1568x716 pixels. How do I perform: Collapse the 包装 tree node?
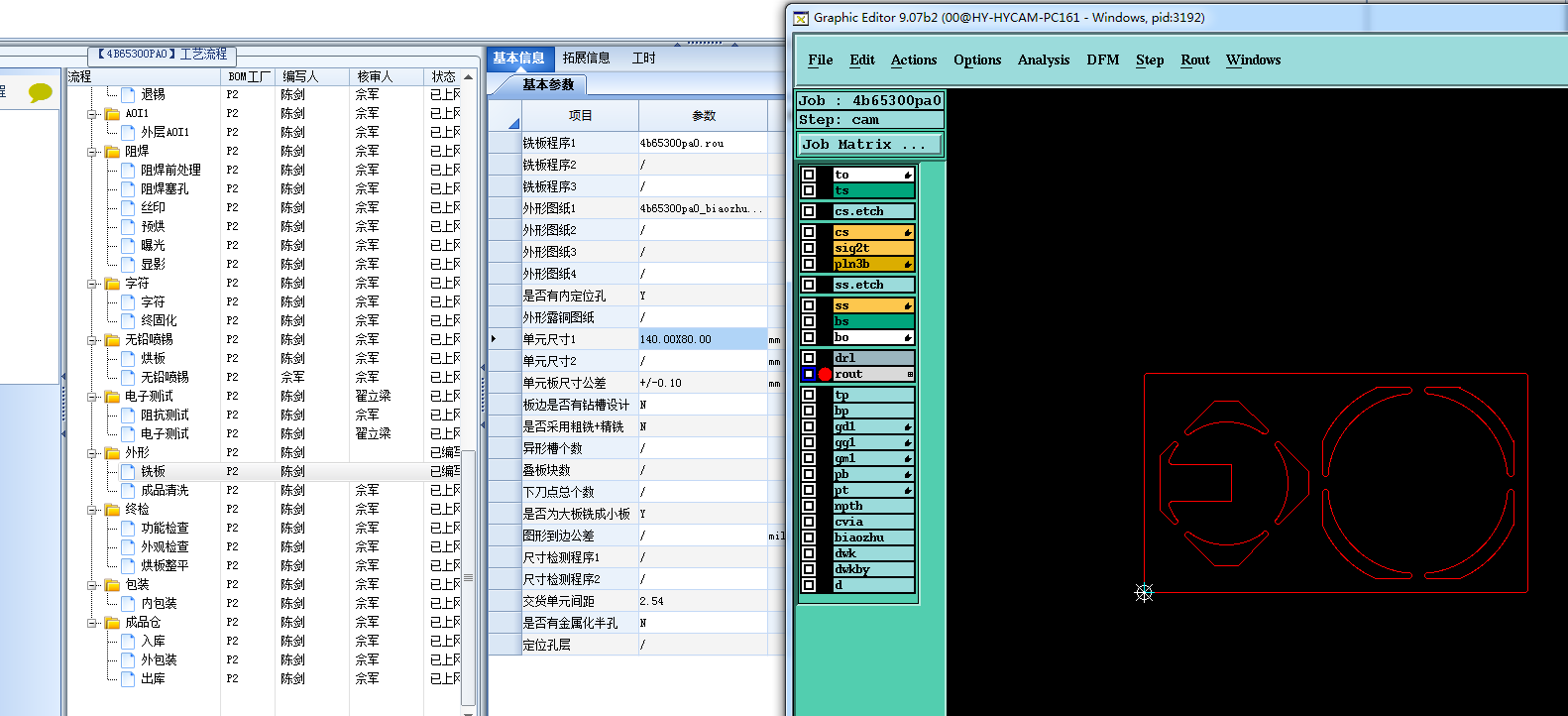93,585
